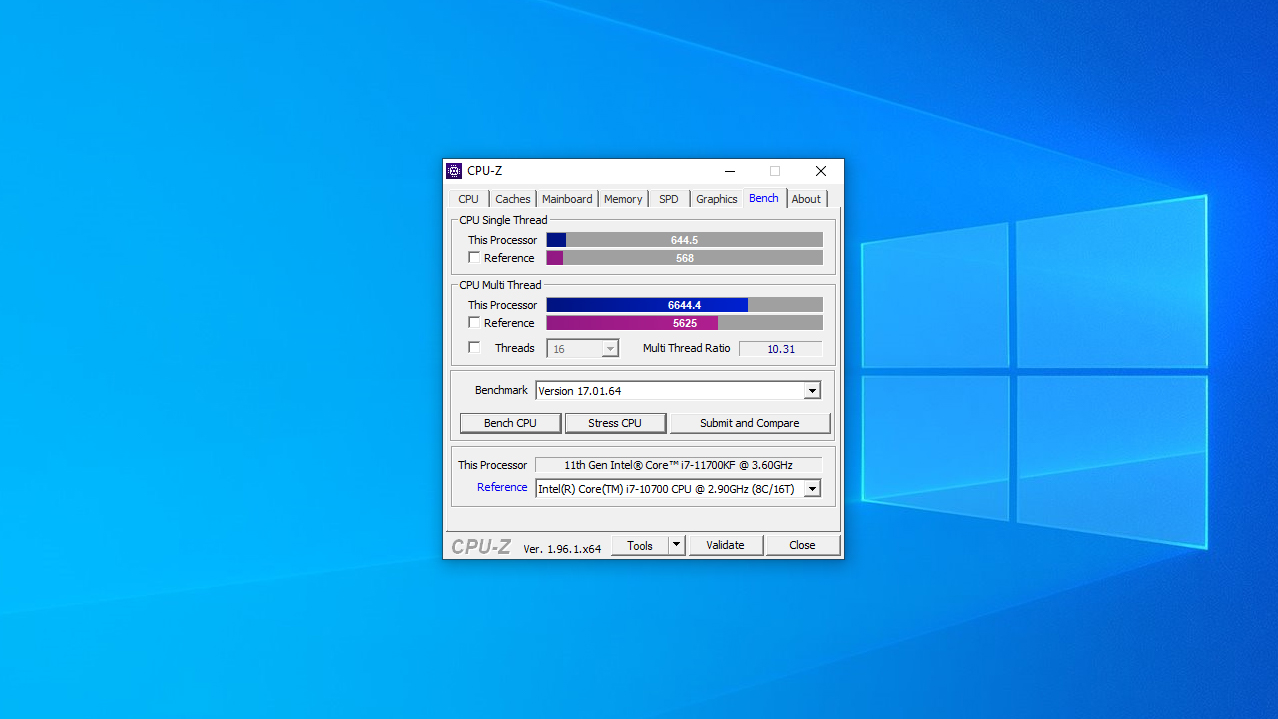Close the CPU-Z window via title bar X
Screen dimensions: 1278x719
(821, 171)
